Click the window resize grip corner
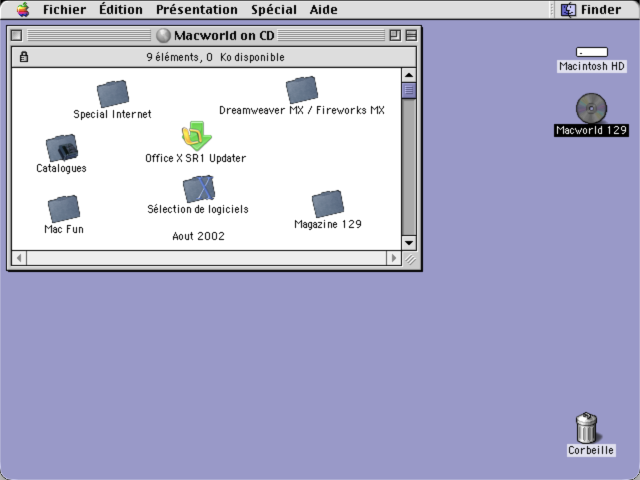 [410, 258]
